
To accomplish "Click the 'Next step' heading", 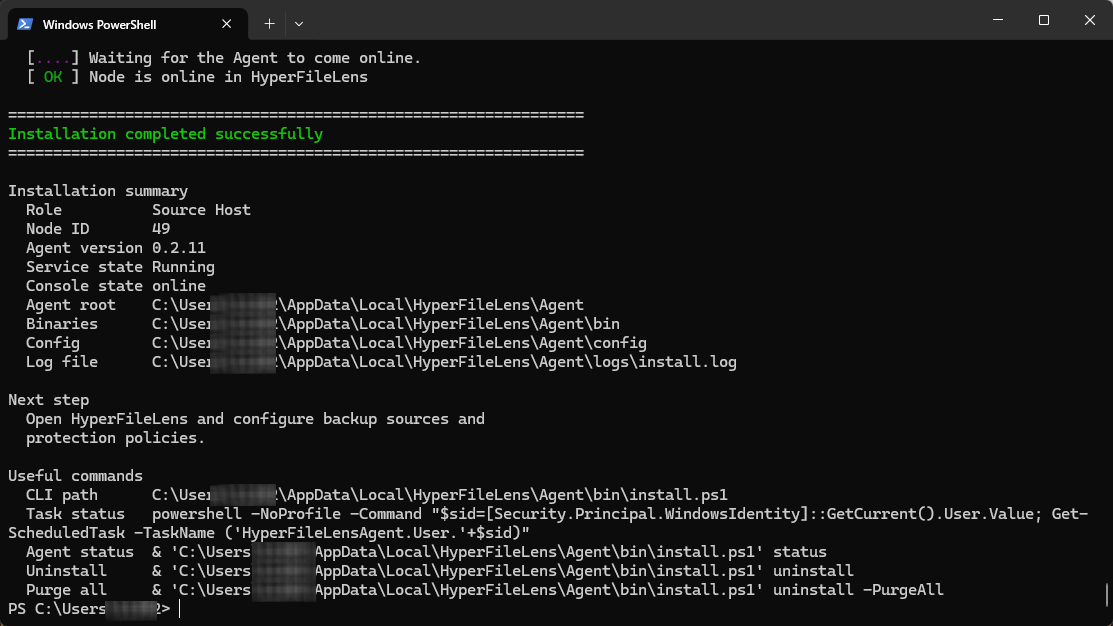I will (x=48, y=400).
